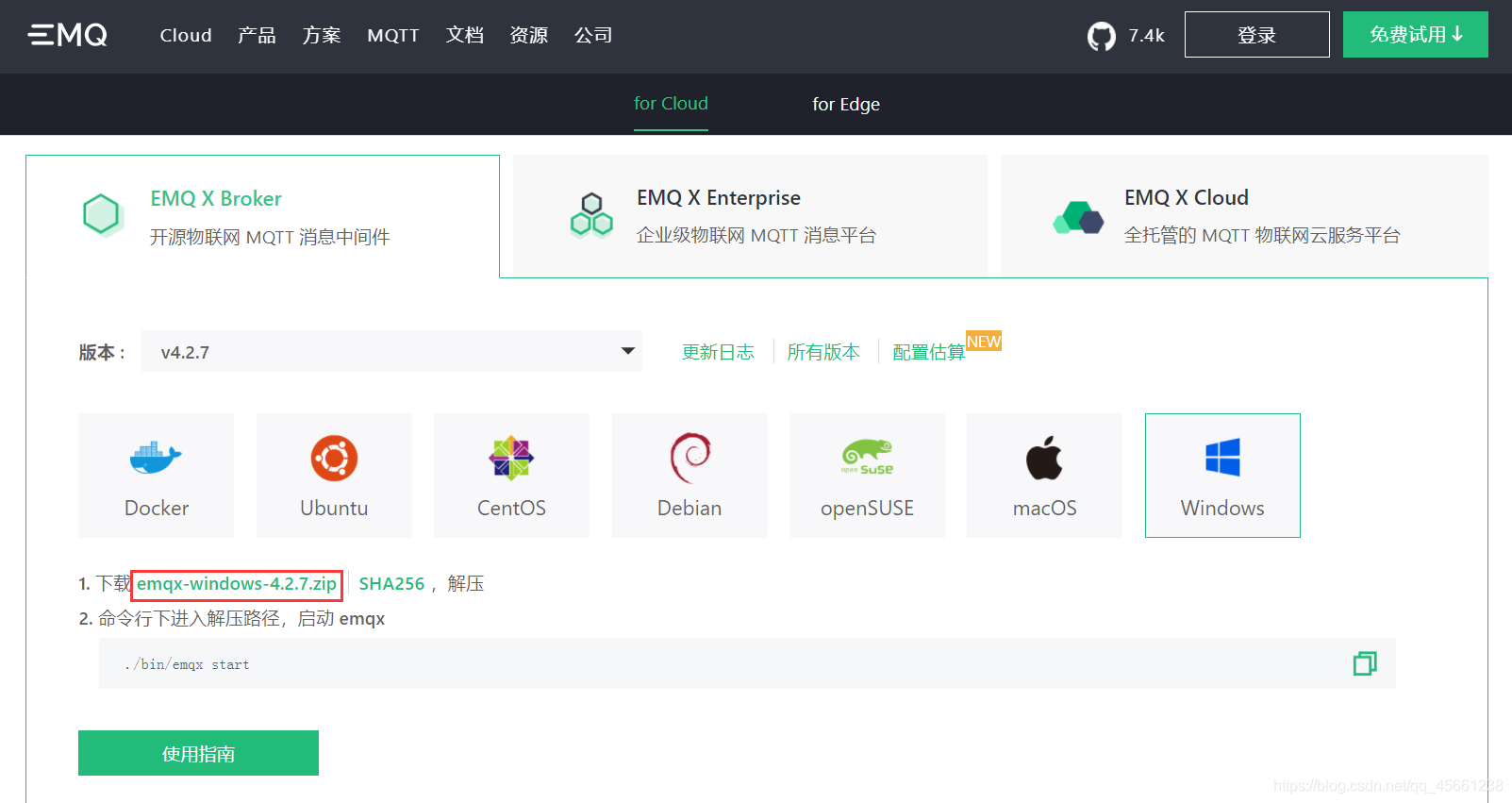
Task: Open the 更新日志 changelog link
Action: click(x=719, y=352)
